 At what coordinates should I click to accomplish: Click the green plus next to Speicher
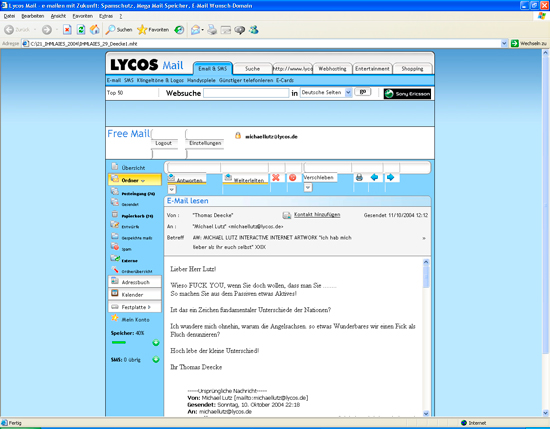click(156, 342)
